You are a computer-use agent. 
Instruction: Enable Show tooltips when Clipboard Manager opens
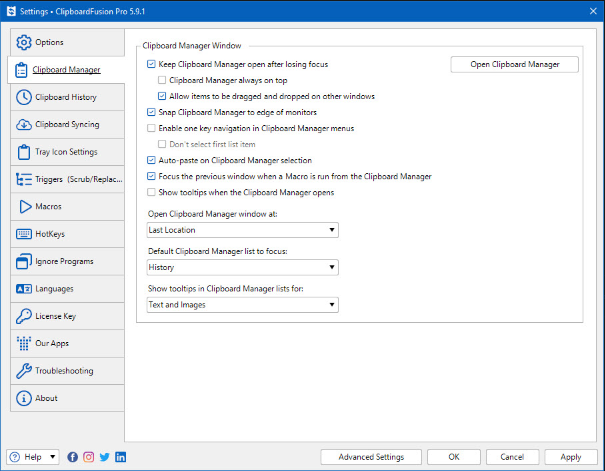coord(151,192)
